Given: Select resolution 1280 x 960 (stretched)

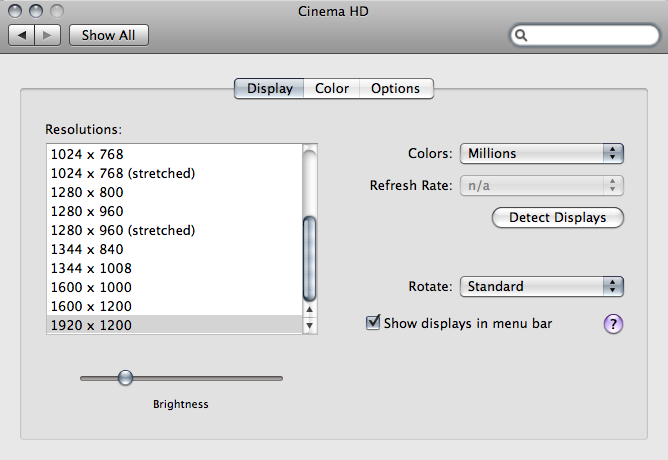Looking at the screenshot, I should (175, 230).
